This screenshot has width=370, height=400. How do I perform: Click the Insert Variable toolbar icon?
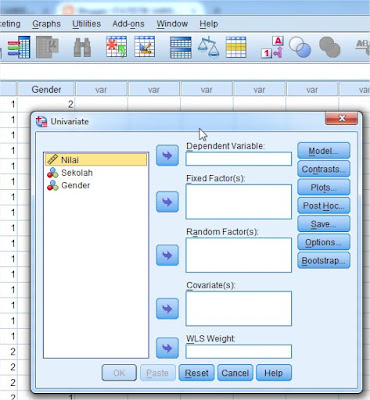point(145,47)
